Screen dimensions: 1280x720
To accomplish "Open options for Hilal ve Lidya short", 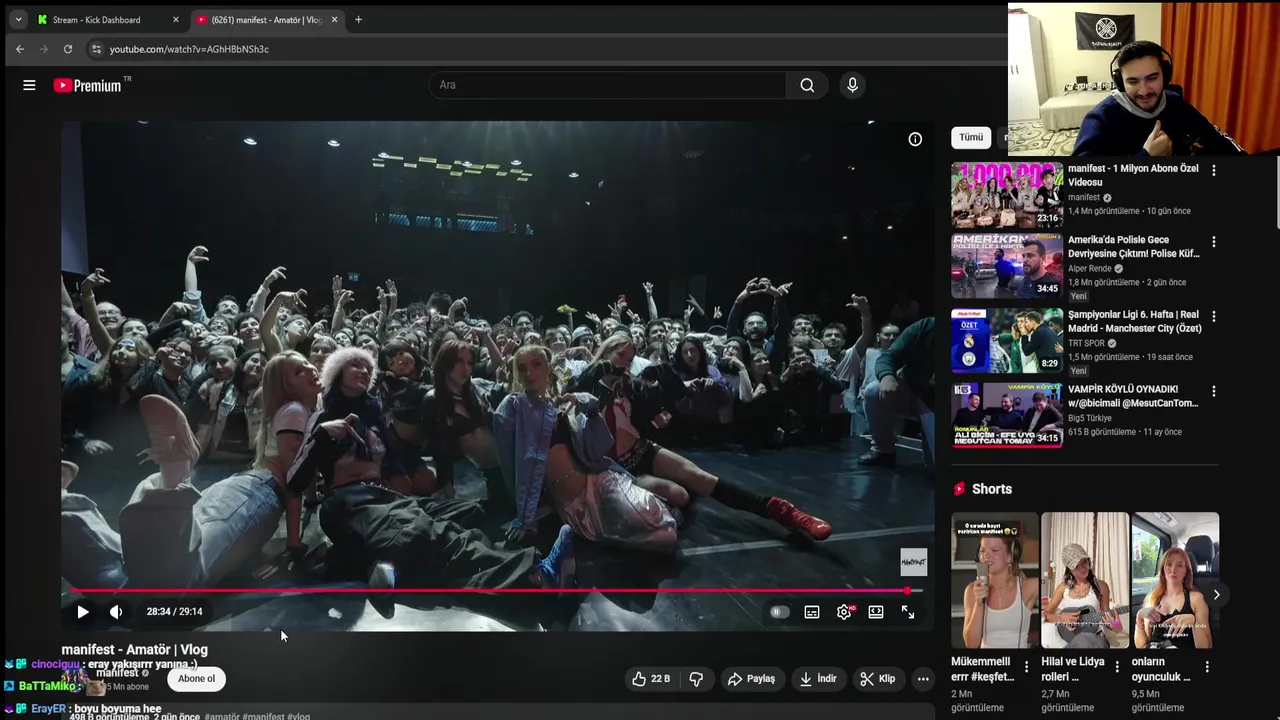I will pos(1117,667).
